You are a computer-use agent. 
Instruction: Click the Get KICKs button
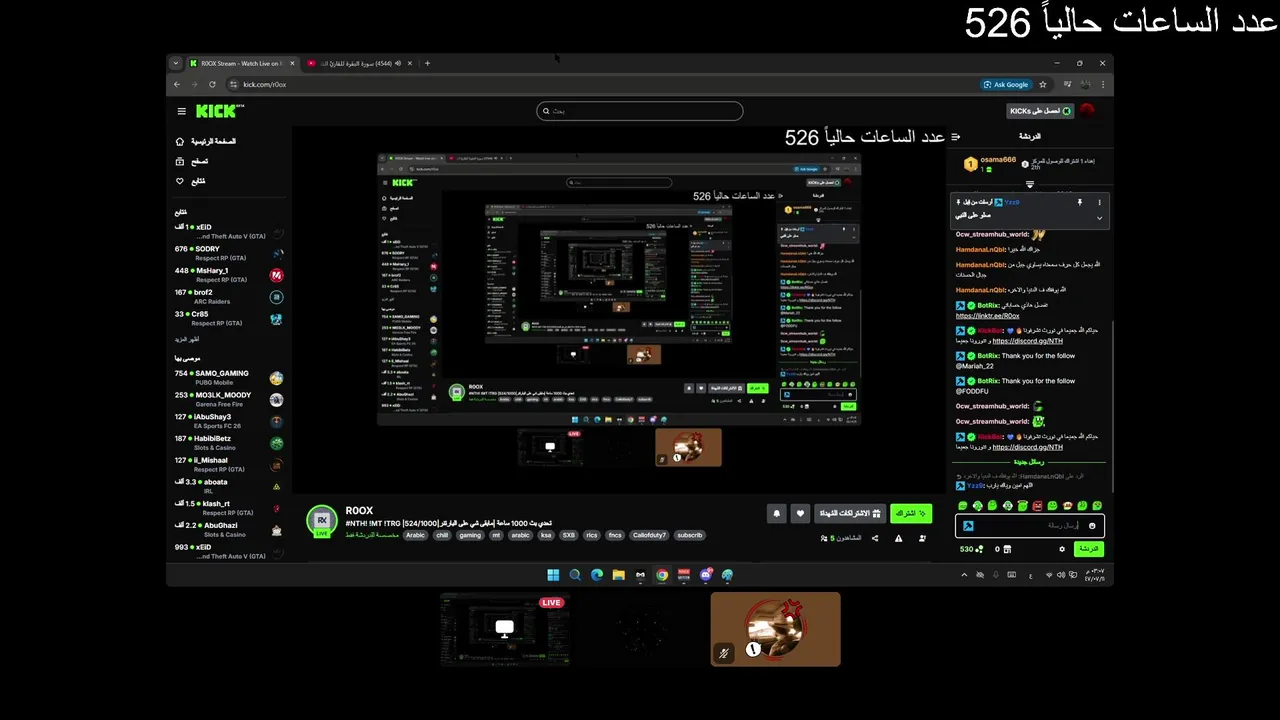pos(1040,111)
